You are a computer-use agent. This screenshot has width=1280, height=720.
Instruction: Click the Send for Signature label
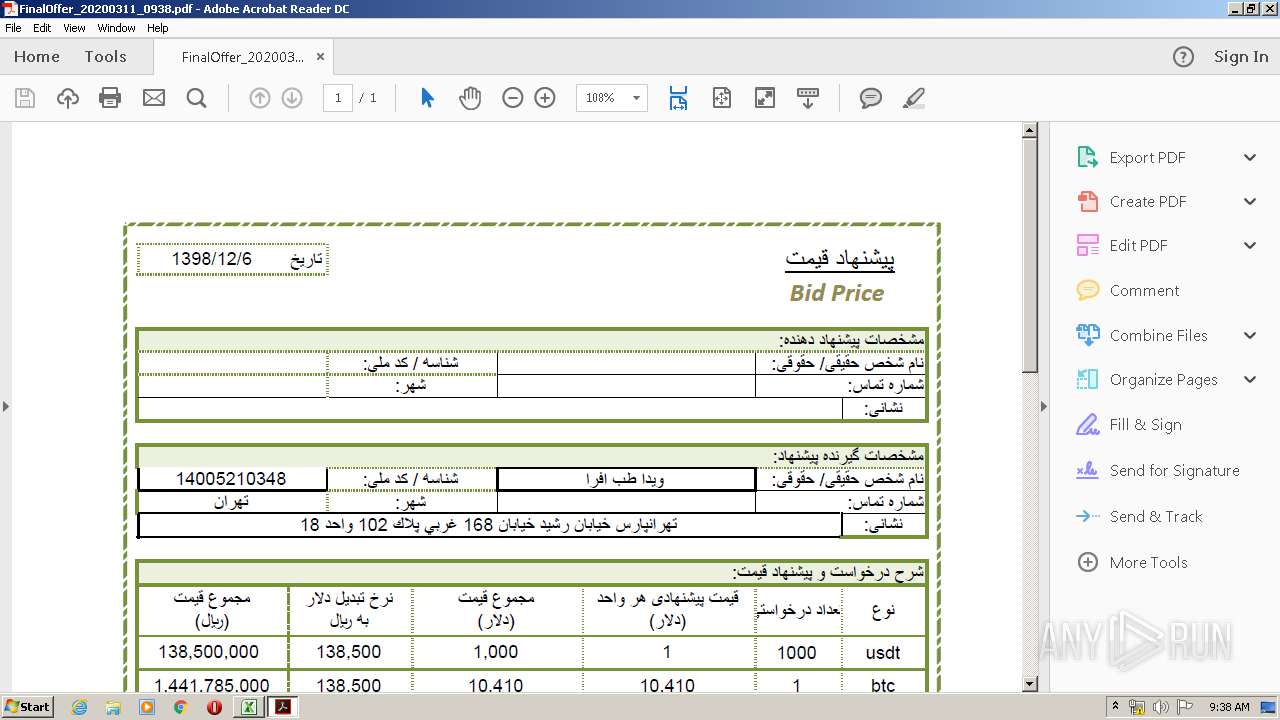(1174, 470)
